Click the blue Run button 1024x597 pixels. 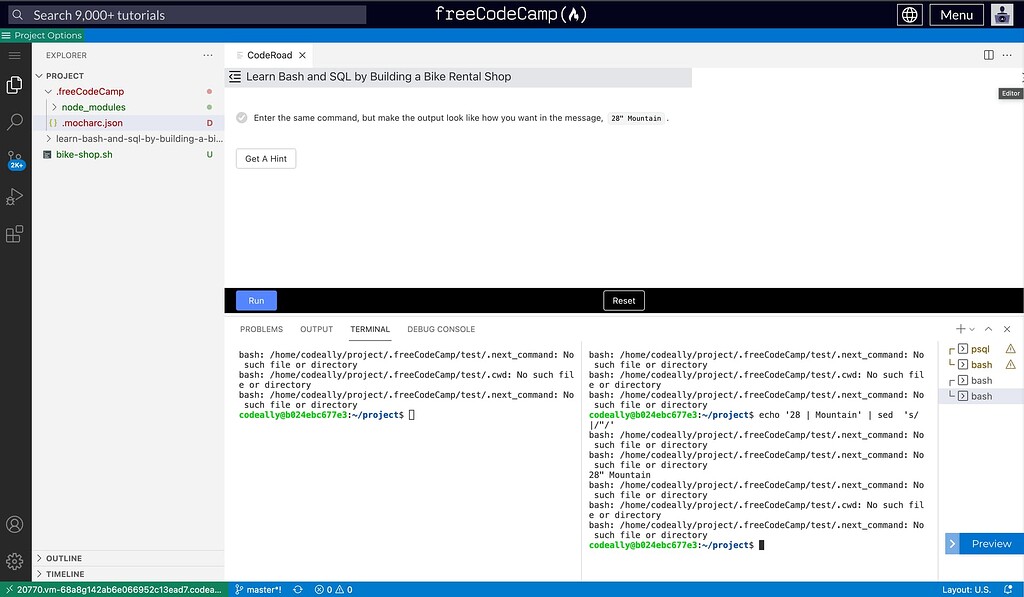(256, 300)
